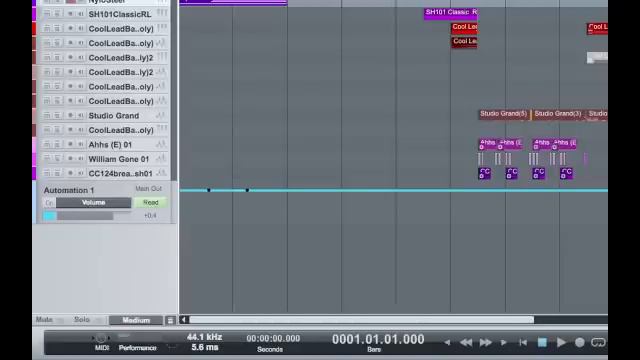The height and width of the screenshot is (360, 640).
Task: Select the CC124brea..sh01 track name
Action: [x=121, y=173]
